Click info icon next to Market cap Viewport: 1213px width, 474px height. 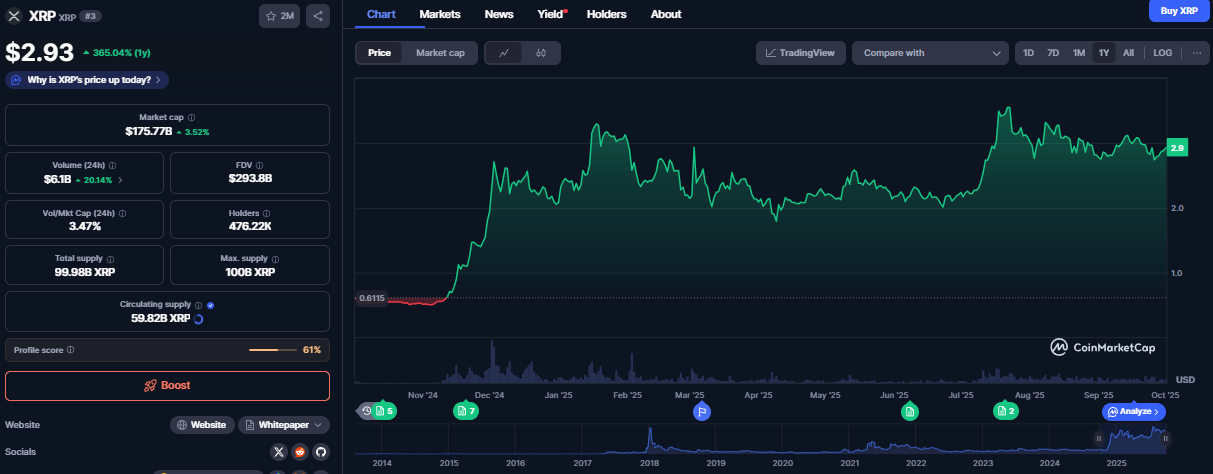(x=192, y=118)
